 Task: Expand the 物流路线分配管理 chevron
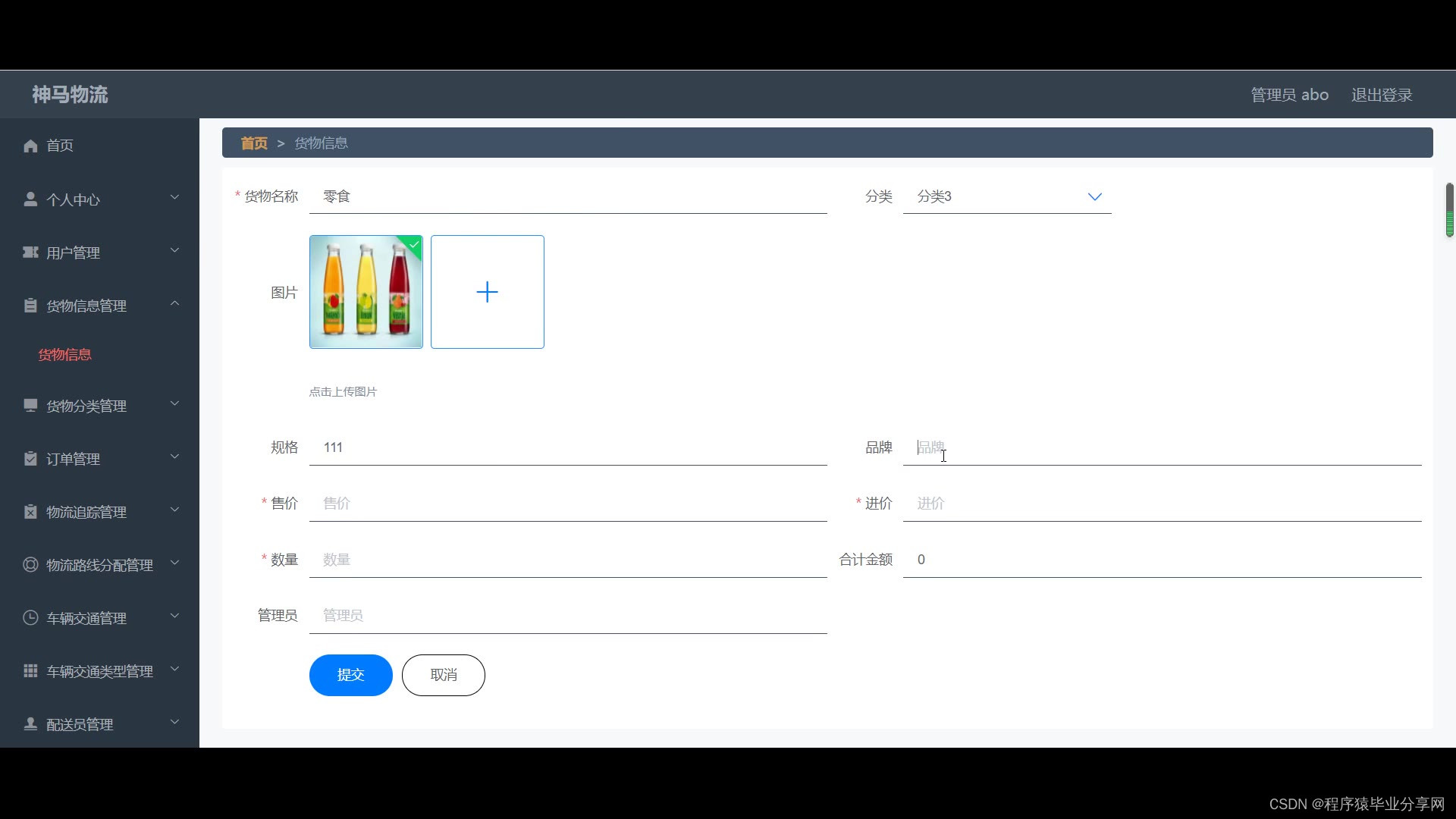[174, 563]
